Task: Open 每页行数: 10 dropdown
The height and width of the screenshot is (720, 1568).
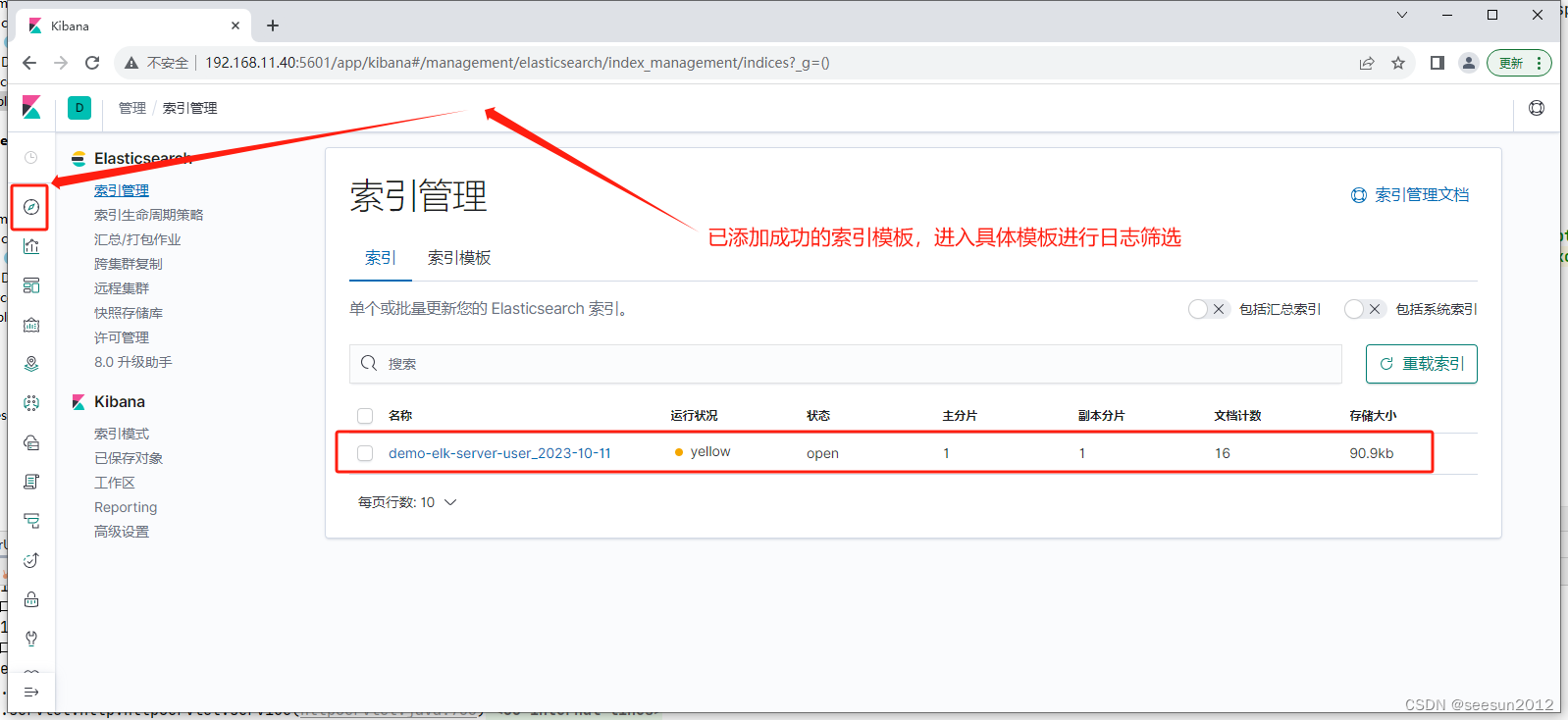Action: [x=407, y=502]
